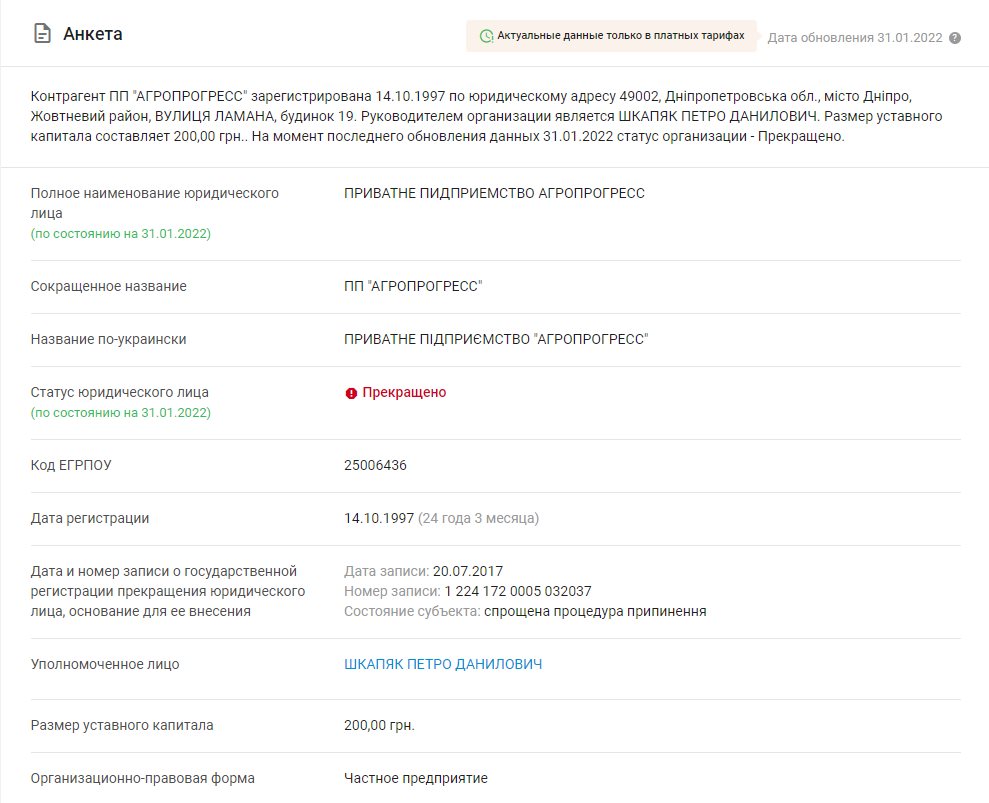
Task: Click record date 20.07.2017
Action: [x=467, y=571]
